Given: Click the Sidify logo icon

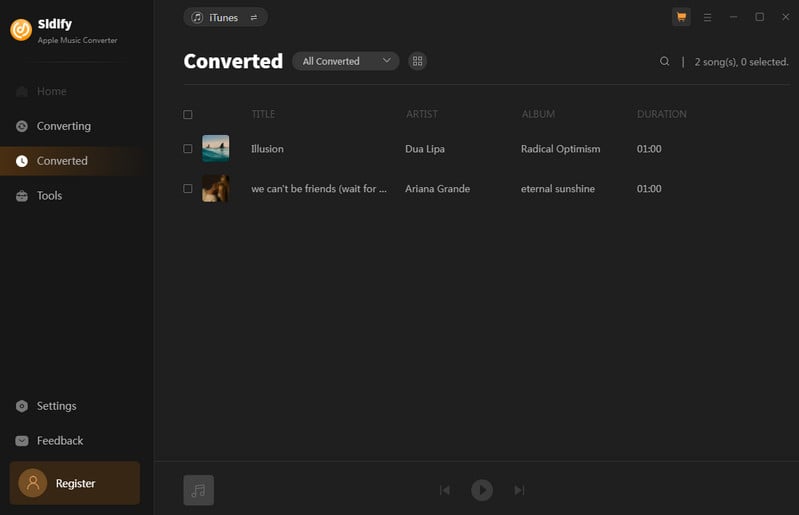Looking at the screenshot, I should (x=21, y=30).
